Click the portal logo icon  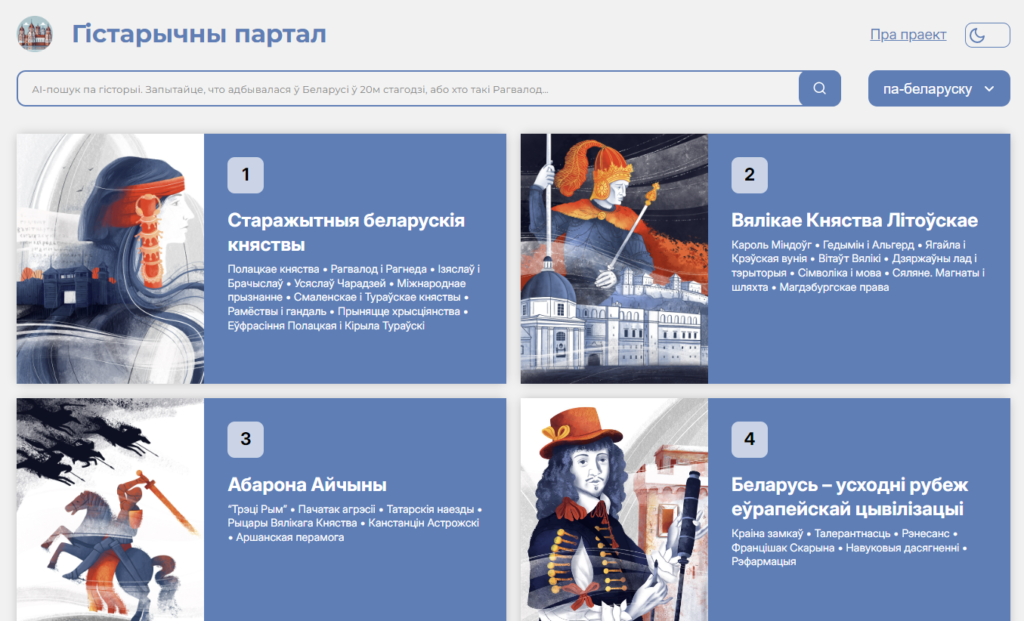pos(35,34)
